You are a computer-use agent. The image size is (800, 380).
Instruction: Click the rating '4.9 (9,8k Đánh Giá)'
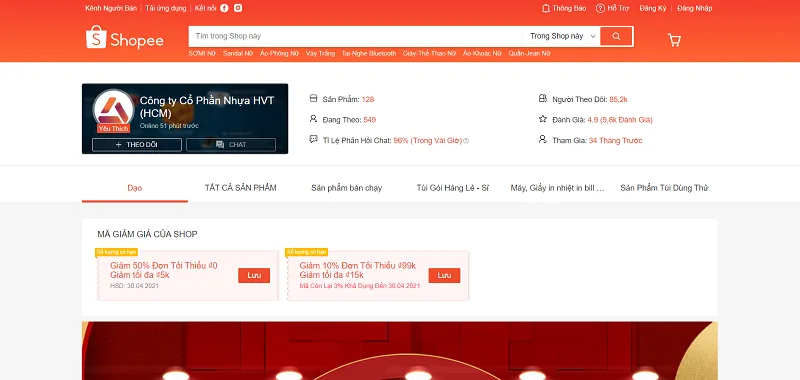(620, 120)
